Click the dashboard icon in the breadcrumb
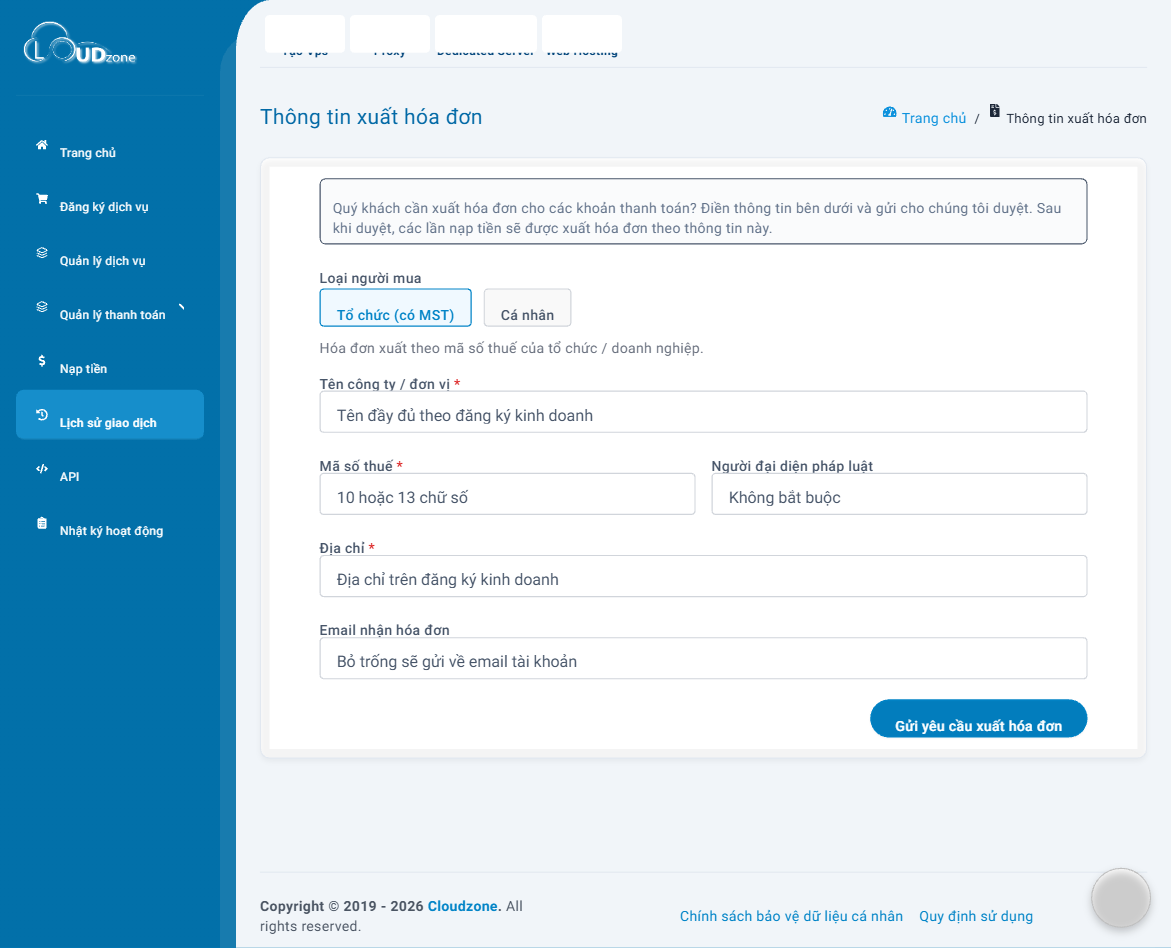1171x948 pixels. pos(889,112)
